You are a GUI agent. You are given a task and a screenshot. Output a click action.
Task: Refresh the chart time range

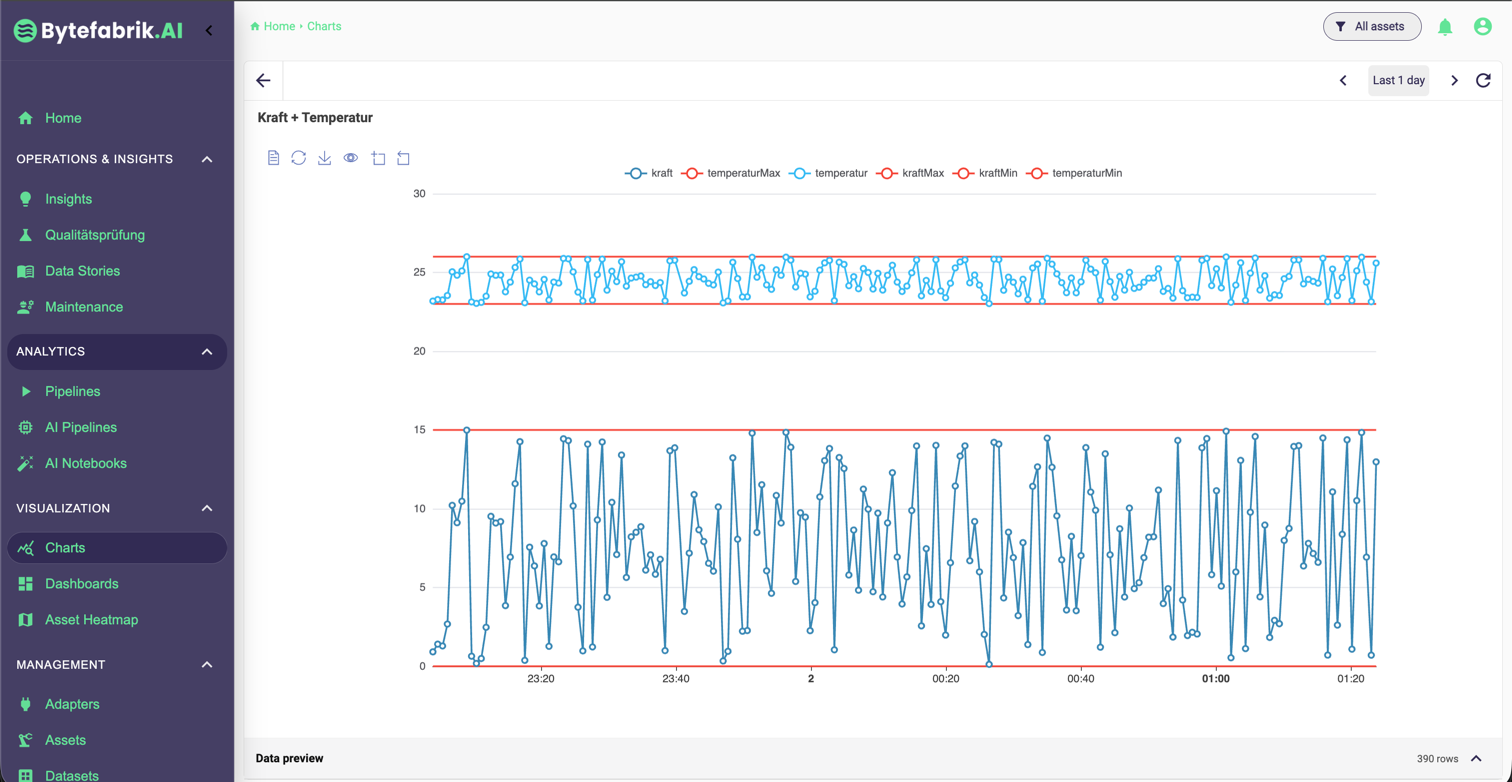coord(1483,80)
